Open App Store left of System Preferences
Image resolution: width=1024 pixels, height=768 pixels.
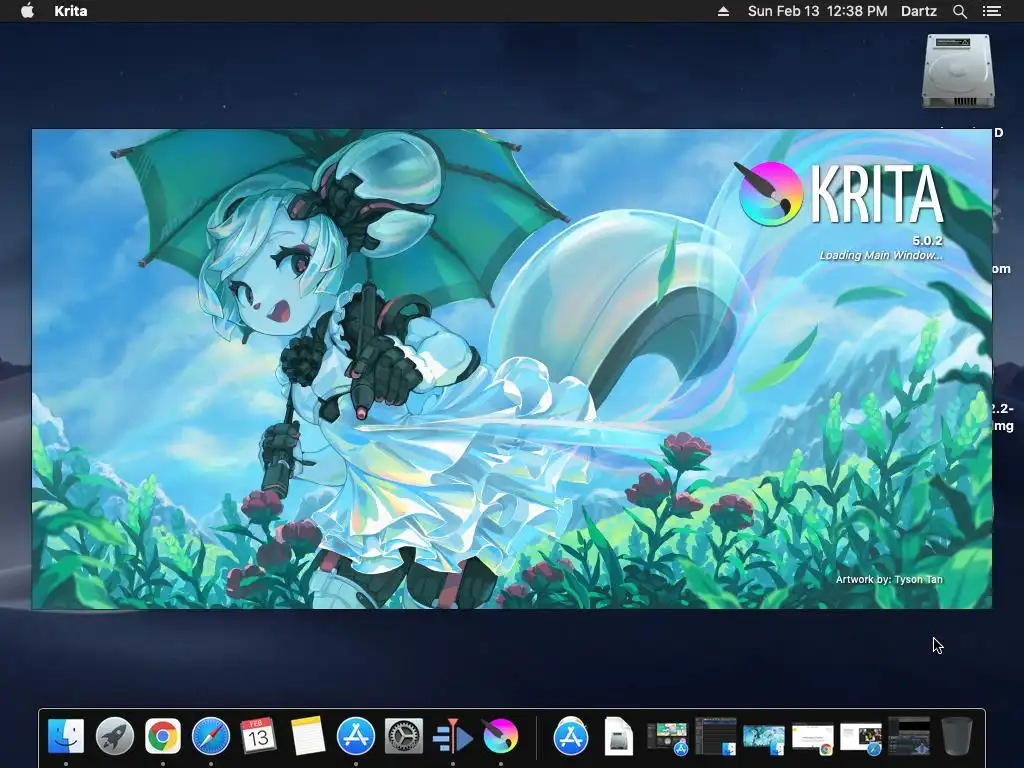355,736
